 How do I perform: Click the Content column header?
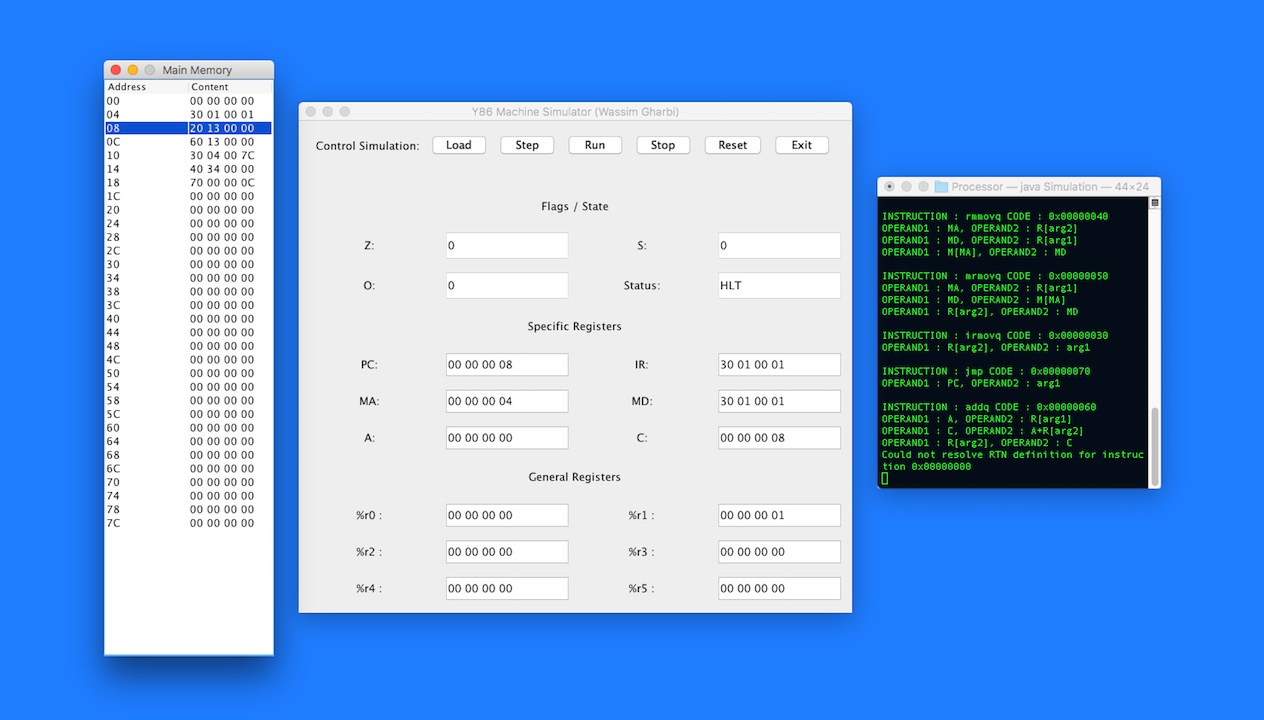[x=229, y=87]
